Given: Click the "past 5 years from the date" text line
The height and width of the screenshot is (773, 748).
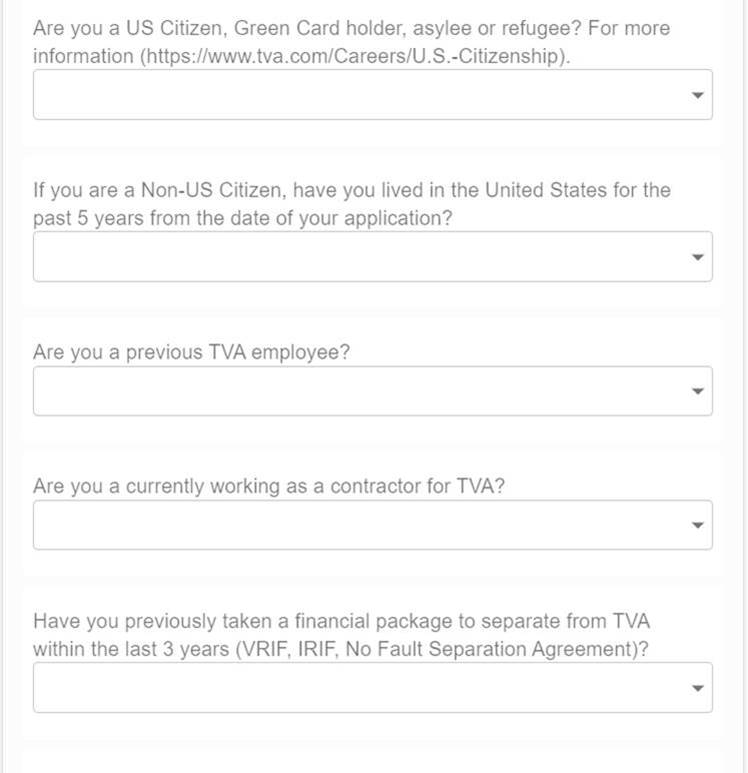Looking at the screenshot, I should pyautogui.click(x=242, y=218).
